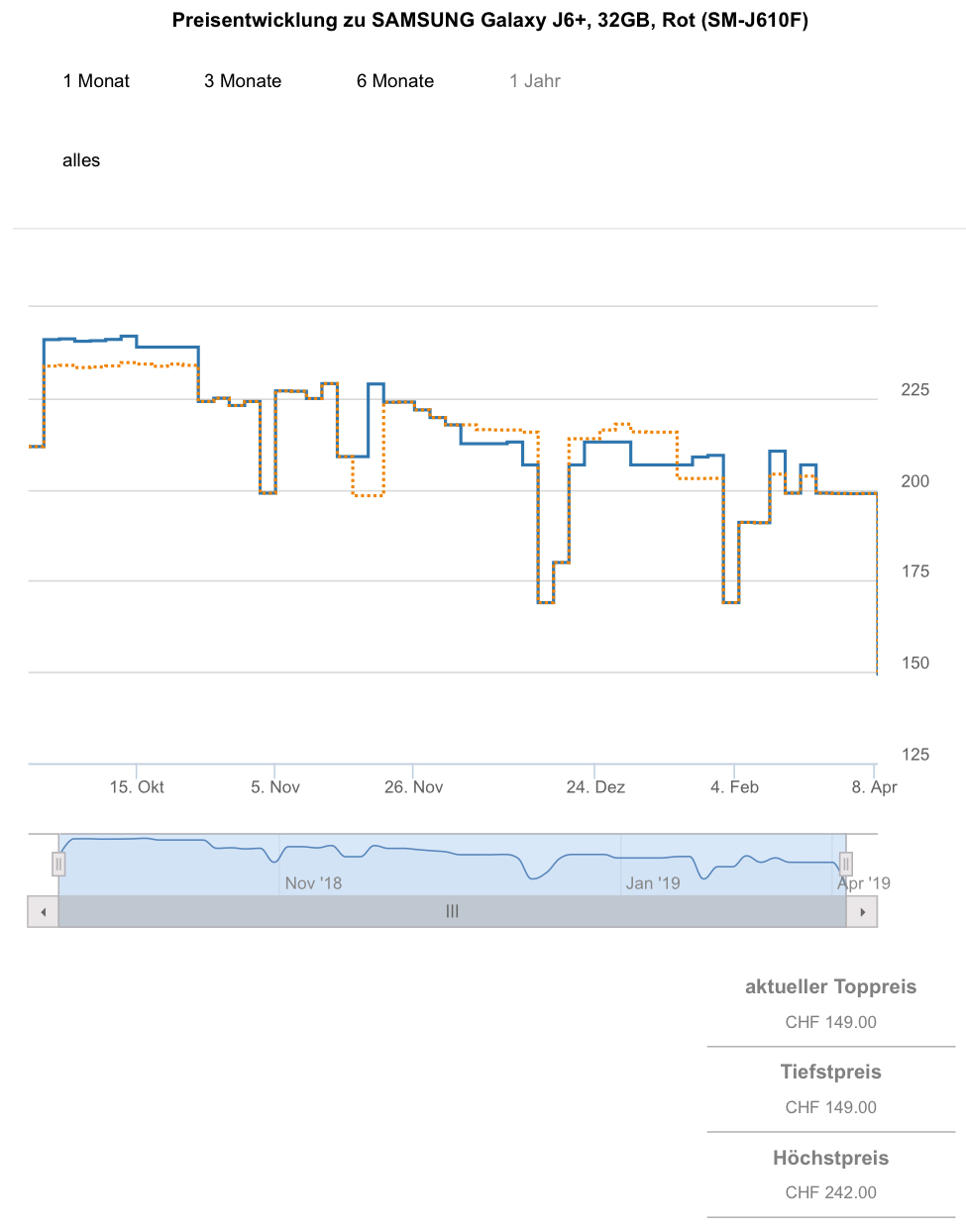Click the greyed-out 1 Jahr option
Screen dimensions: 966x1232
(535, 81)
